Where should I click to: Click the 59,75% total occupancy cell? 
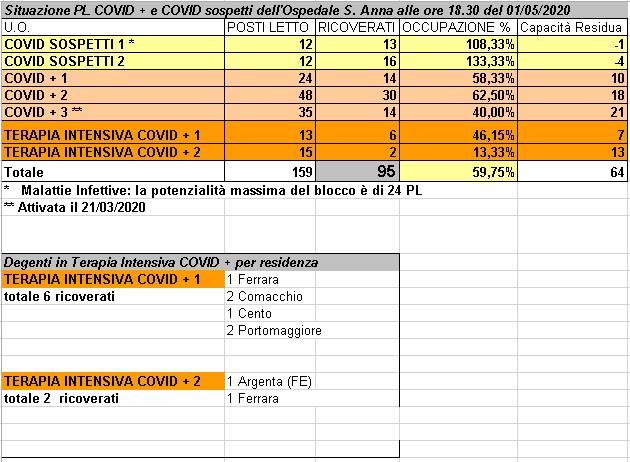[459, 172]
